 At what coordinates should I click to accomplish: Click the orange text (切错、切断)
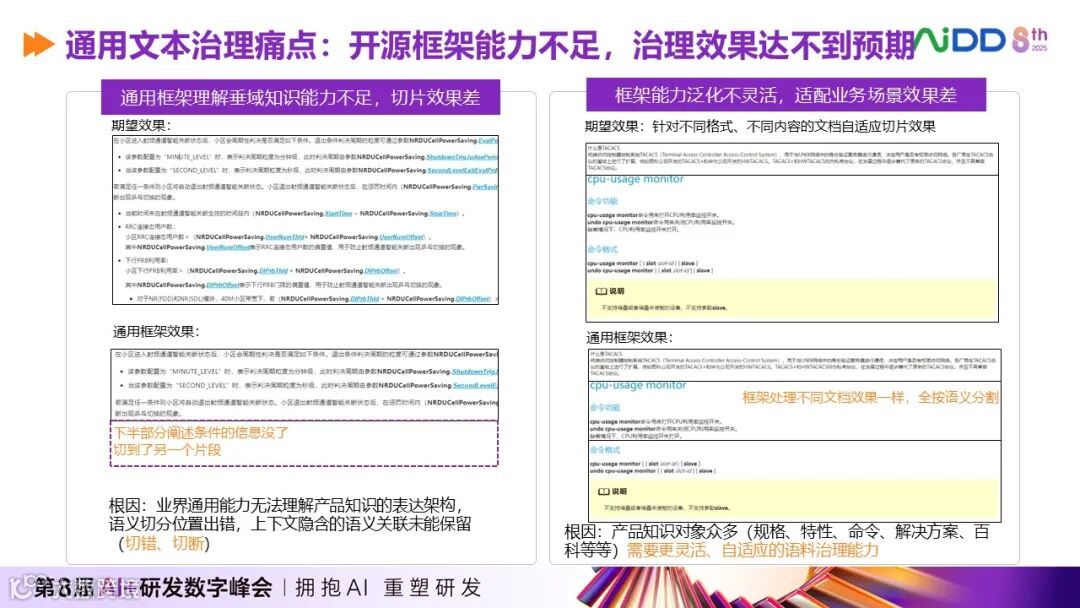[164, 543]
